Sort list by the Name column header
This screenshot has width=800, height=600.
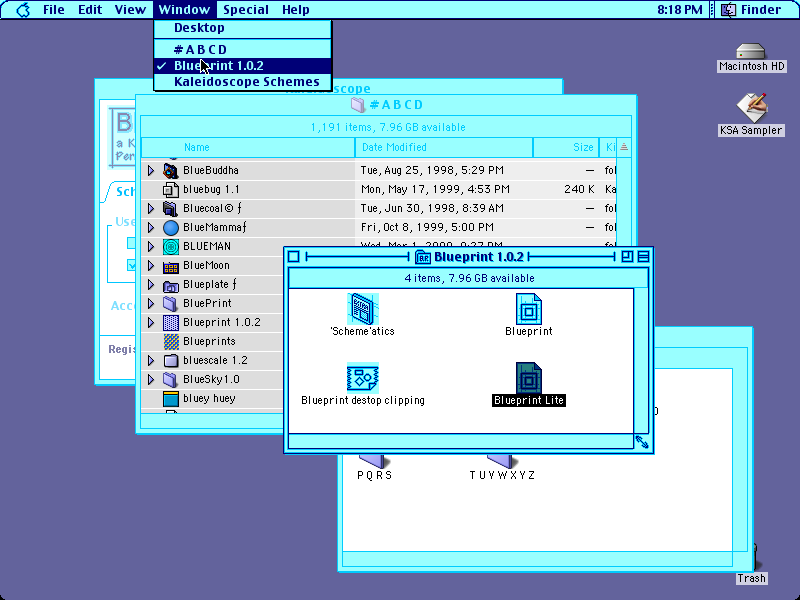coord(248,147)
